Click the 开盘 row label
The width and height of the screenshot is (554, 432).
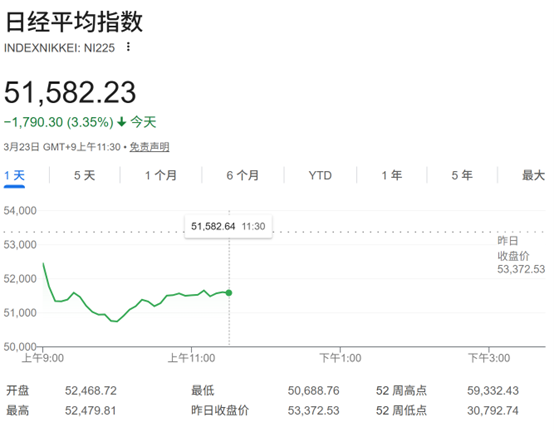pyautogui.click(x=18, y=391)
